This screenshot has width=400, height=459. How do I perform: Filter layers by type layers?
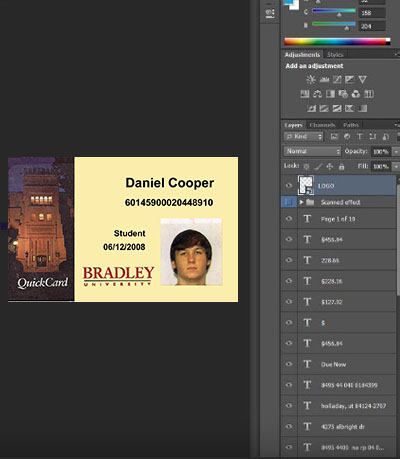coord(360,136)
